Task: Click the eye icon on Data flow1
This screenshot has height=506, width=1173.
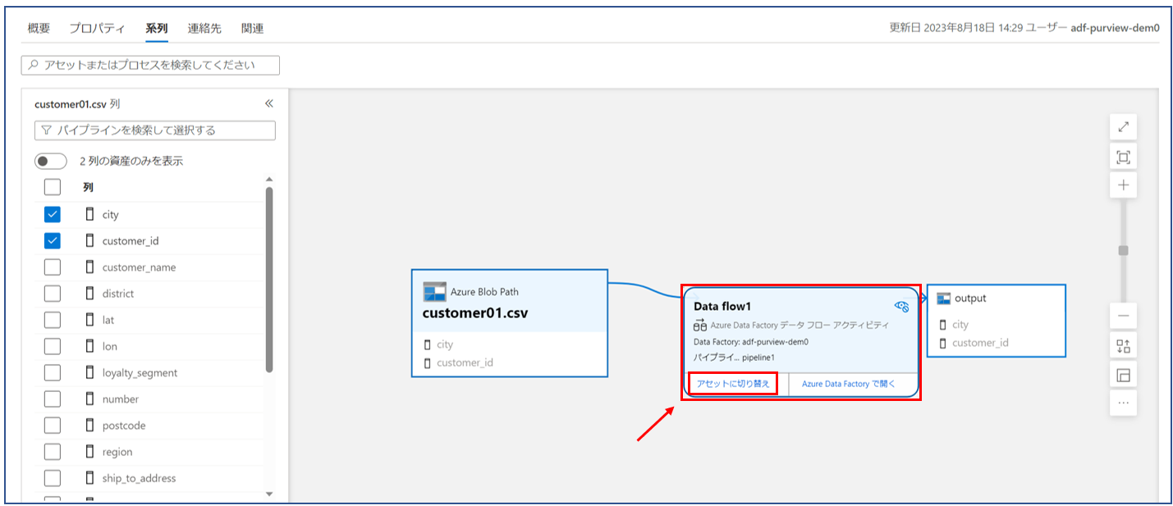Action: [x=901, y=306]
